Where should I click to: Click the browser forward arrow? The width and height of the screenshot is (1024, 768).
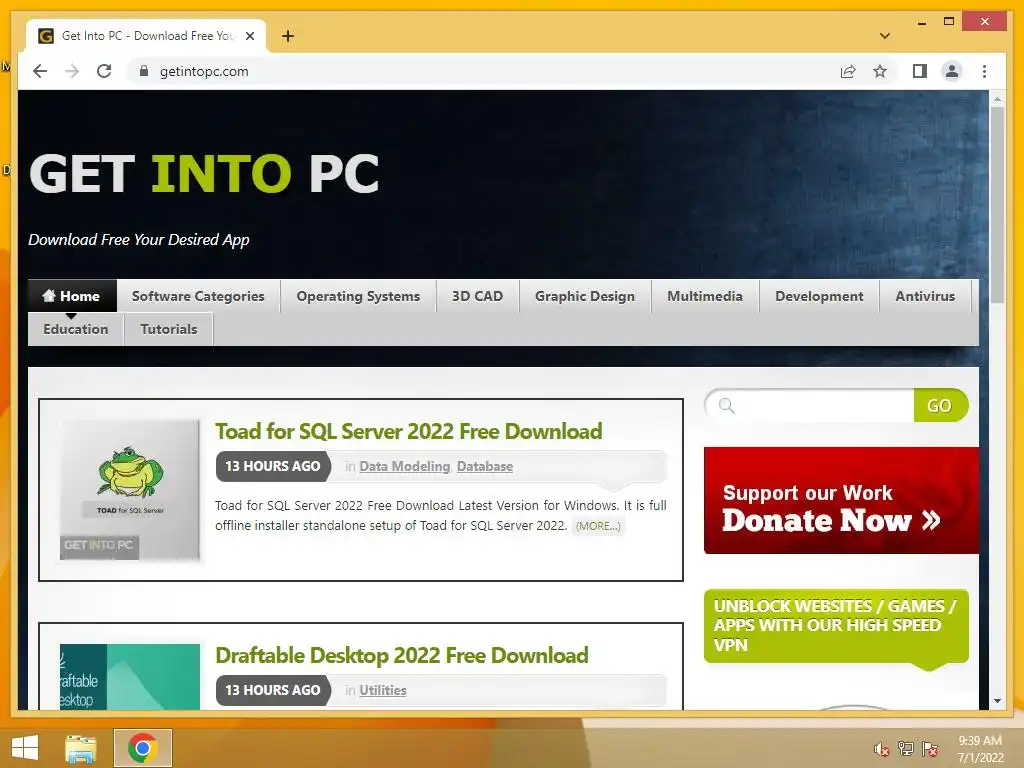[72, 71]
